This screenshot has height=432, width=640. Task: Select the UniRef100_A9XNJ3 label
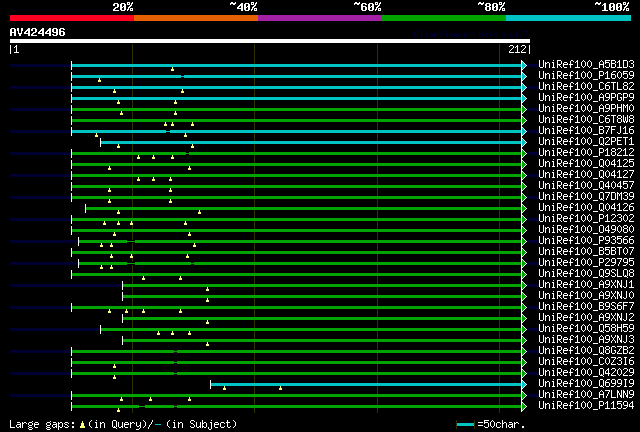click(x=586, y=340)
